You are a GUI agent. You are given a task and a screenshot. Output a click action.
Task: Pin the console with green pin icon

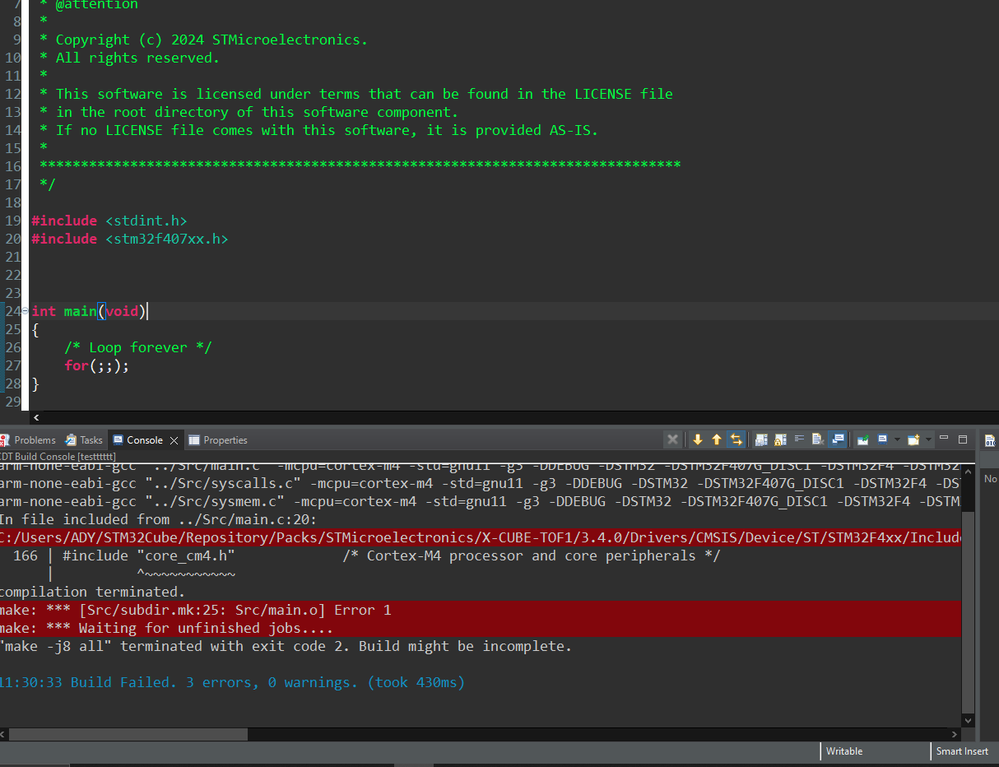click(x=863, y=440)
